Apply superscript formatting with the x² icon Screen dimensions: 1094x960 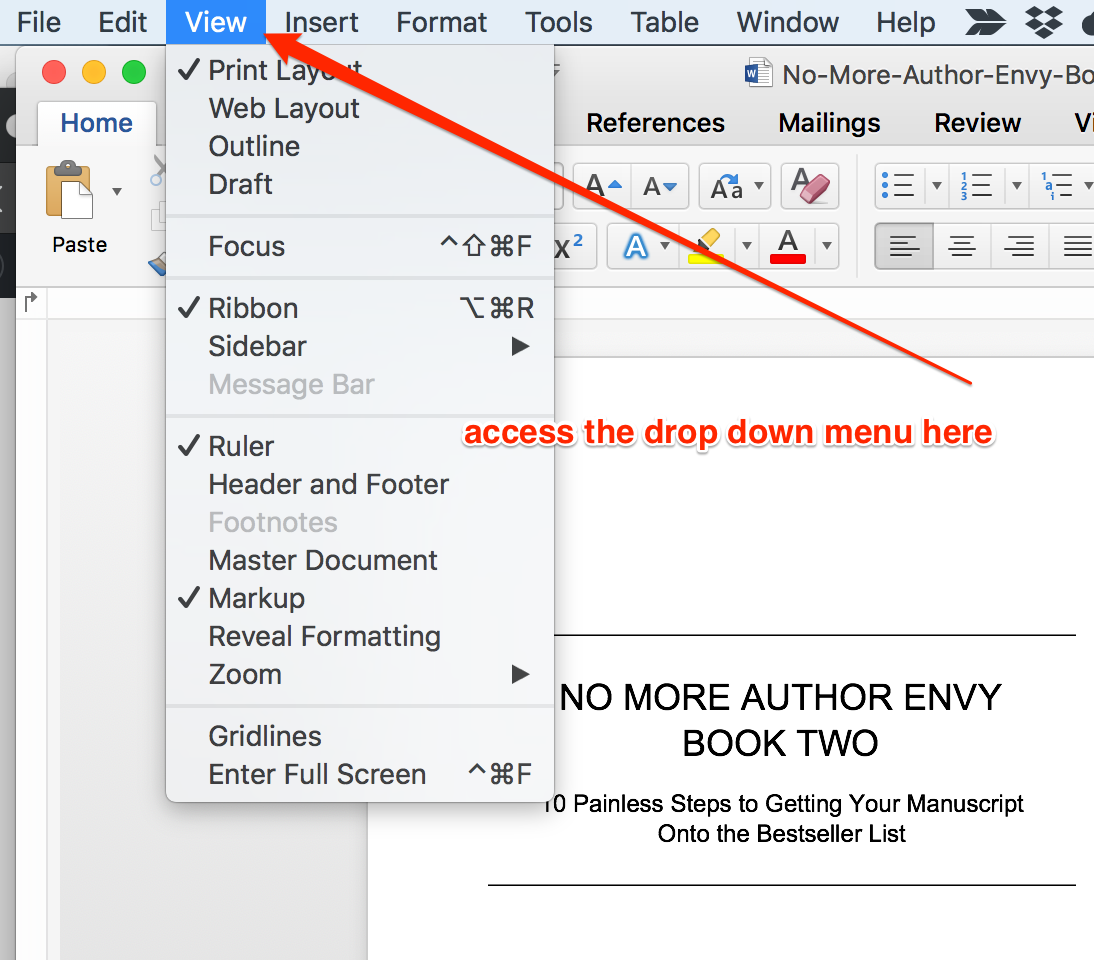(x=568, y=246)
